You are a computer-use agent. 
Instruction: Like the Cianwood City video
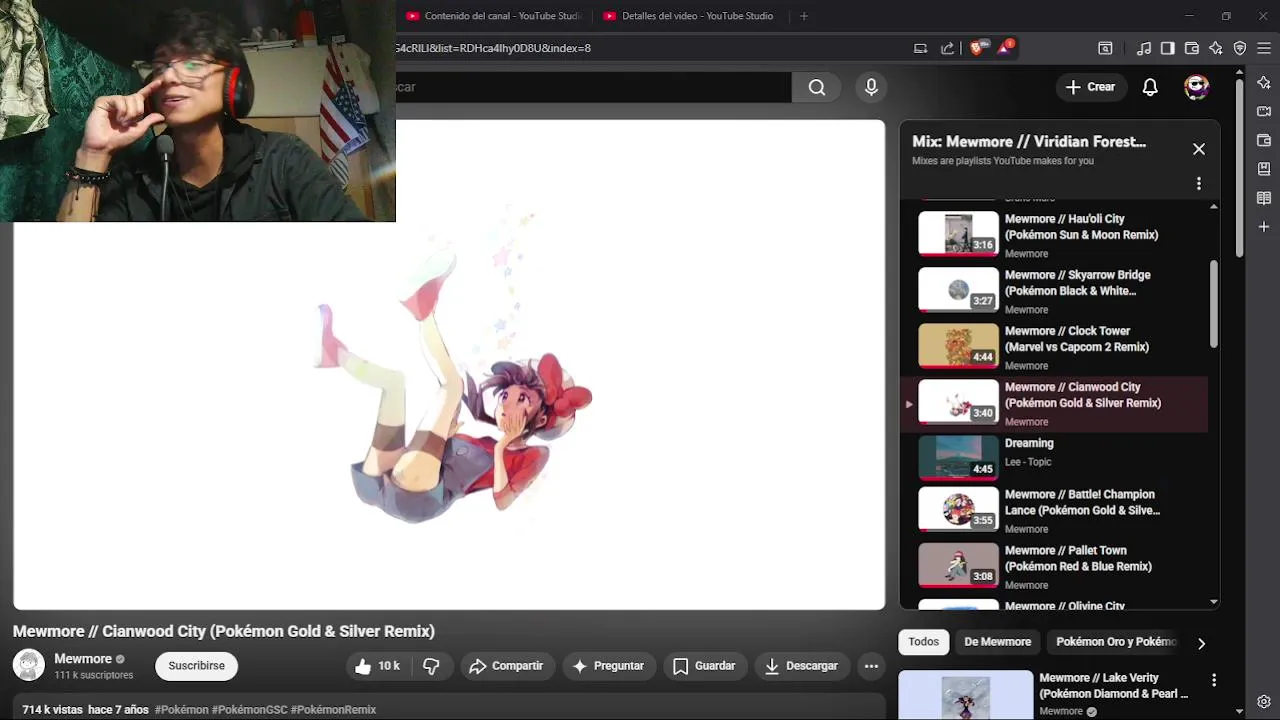click(376, 666)
